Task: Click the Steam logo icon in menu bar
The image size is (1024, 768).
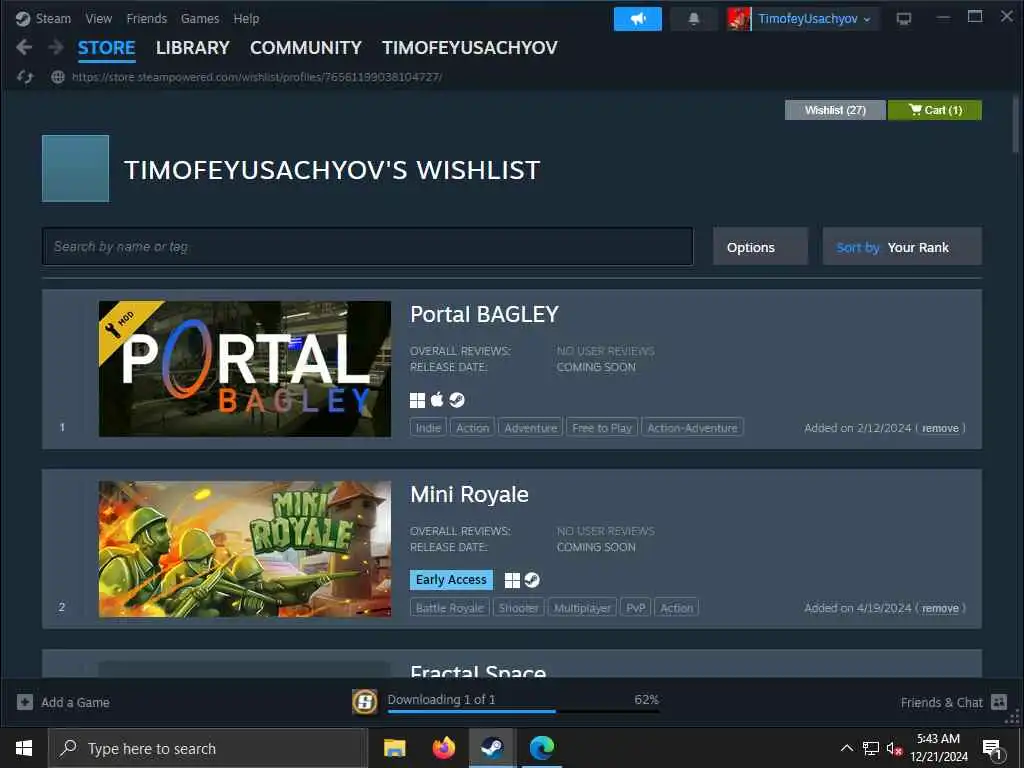Action: [23, 18]
